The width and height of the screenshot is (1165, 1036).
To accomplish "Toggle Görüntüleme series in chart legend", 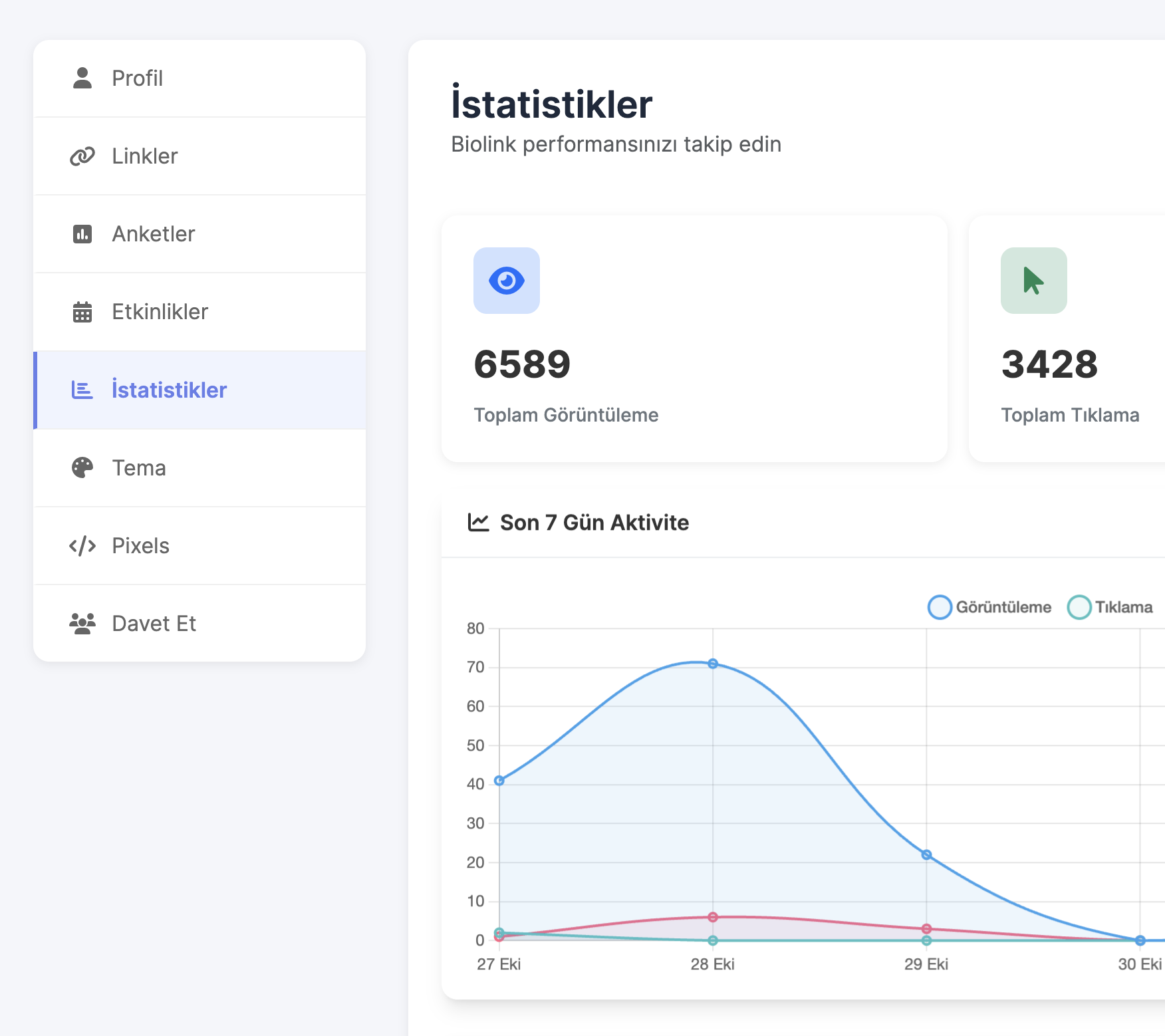I will click(x=990, y=607).
